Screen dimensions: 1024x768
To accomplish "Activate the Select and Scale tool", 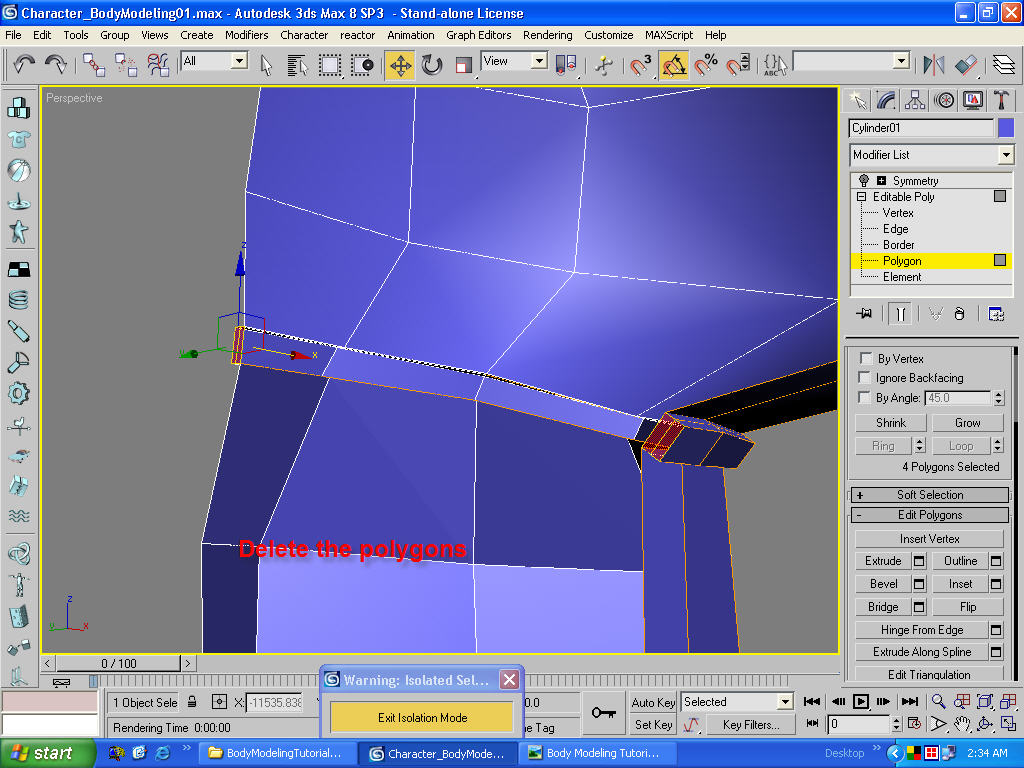I will (464, 65).
